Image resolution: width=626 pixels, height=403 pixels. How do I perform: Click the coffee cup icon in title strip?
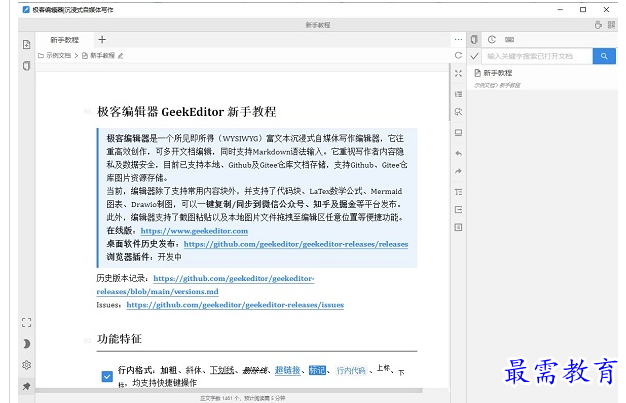598,25
